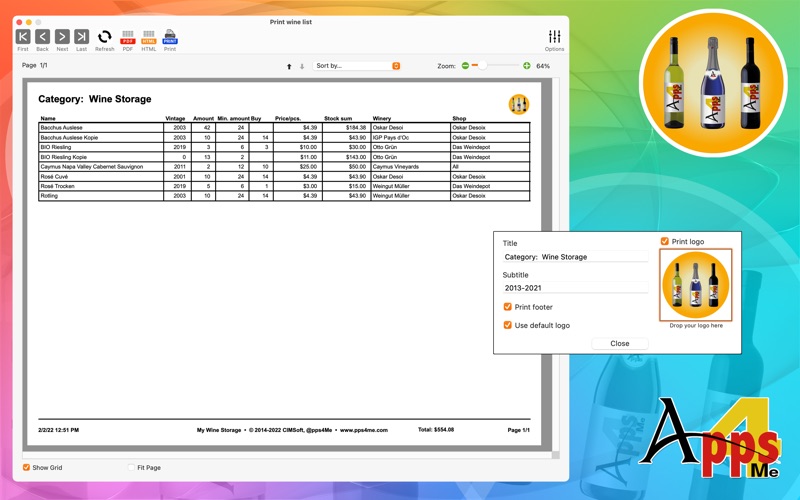
Task: Click the 64% zoom value
Action: pos(543,66)
